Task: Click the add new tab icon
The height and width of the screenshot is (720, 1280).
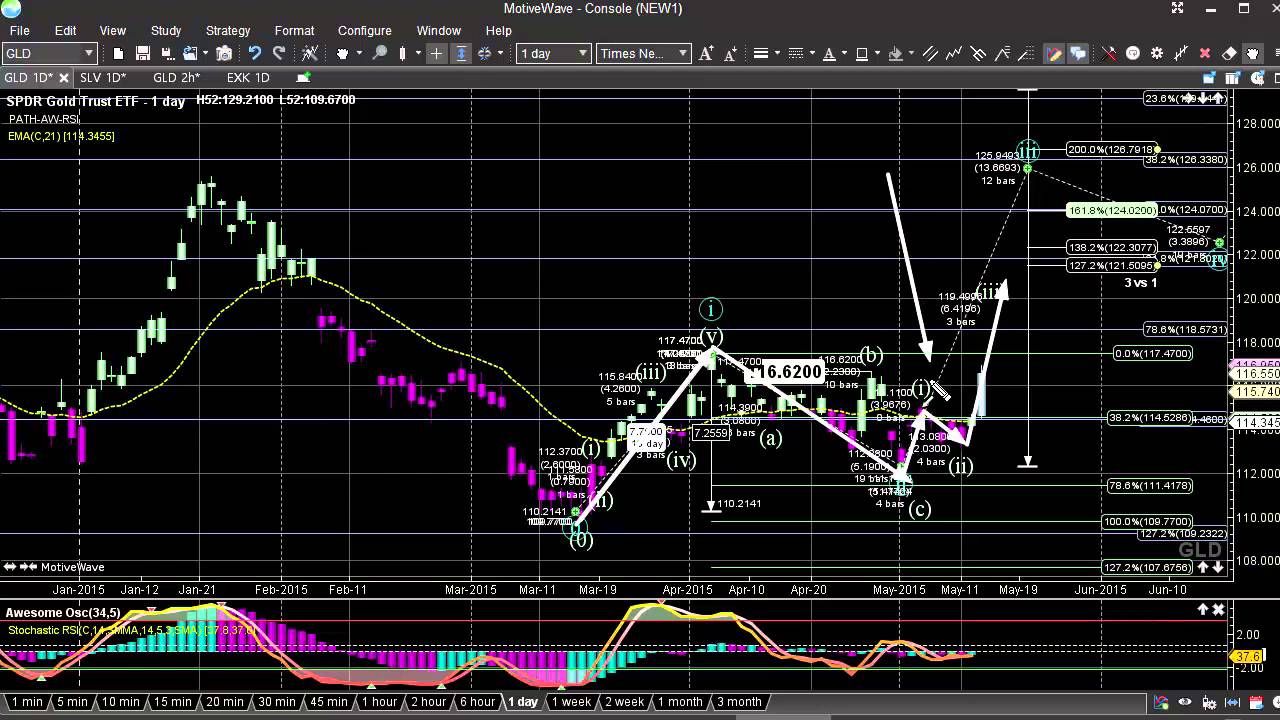Action: pyautogui.click(x=304, y=77)
